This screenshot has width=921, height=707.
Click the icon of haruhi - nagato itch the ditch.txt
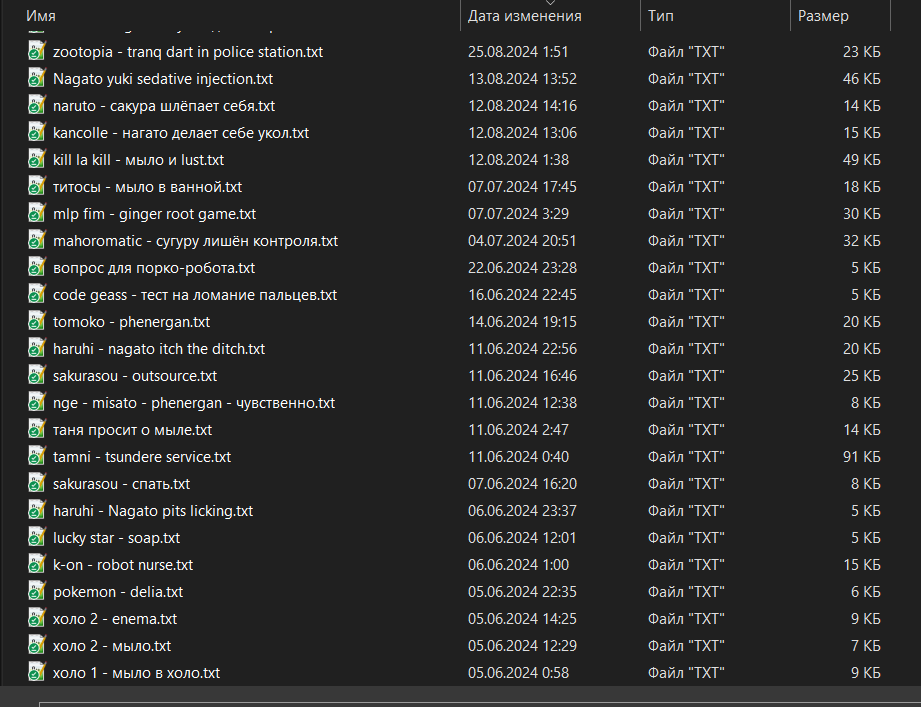click(36, 348)
